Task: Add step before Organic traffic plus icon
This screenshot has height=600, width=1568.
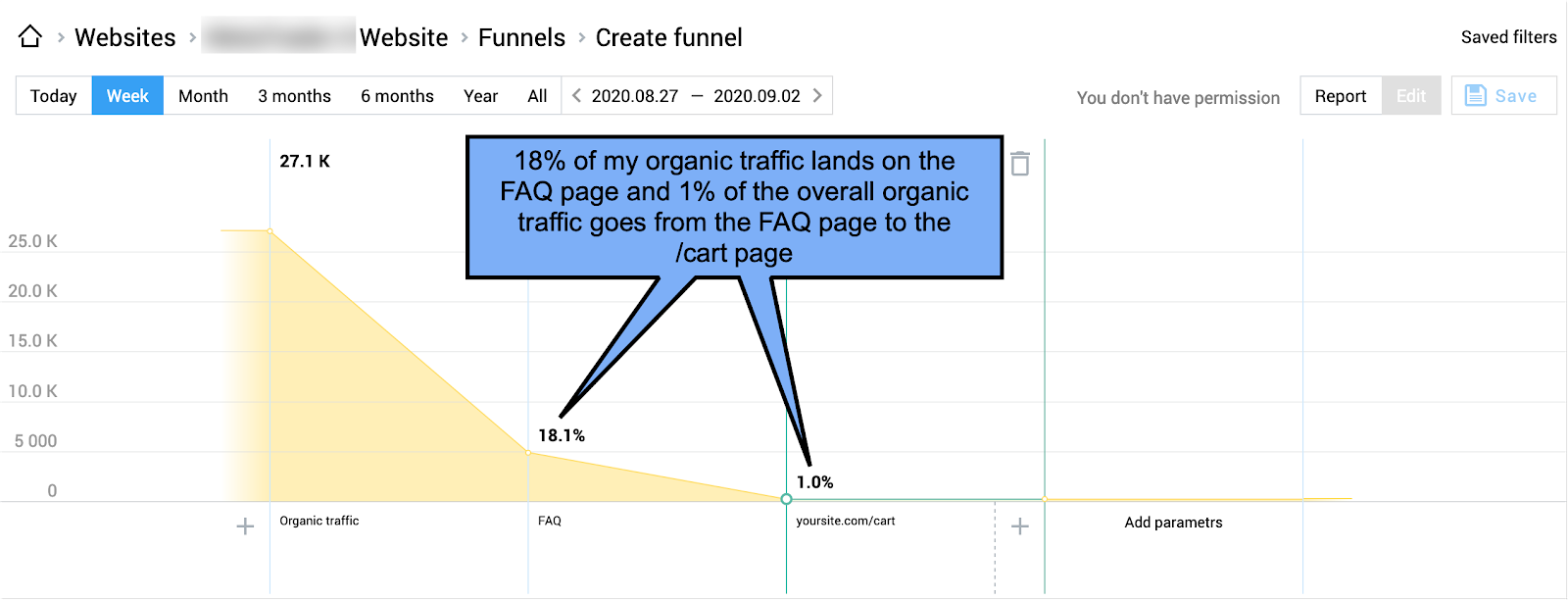Action: (x=245, y=526)
